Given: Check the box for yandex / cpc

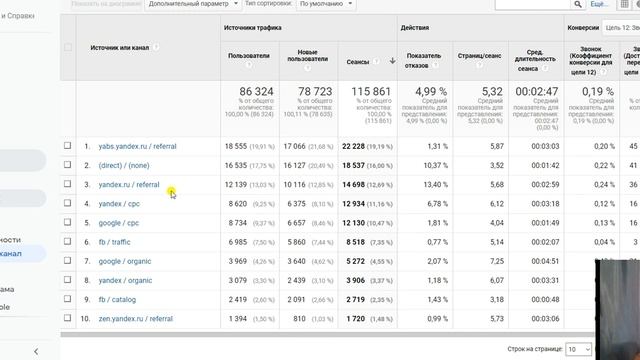Looking at the screenshot, I should tap(67, 203).
